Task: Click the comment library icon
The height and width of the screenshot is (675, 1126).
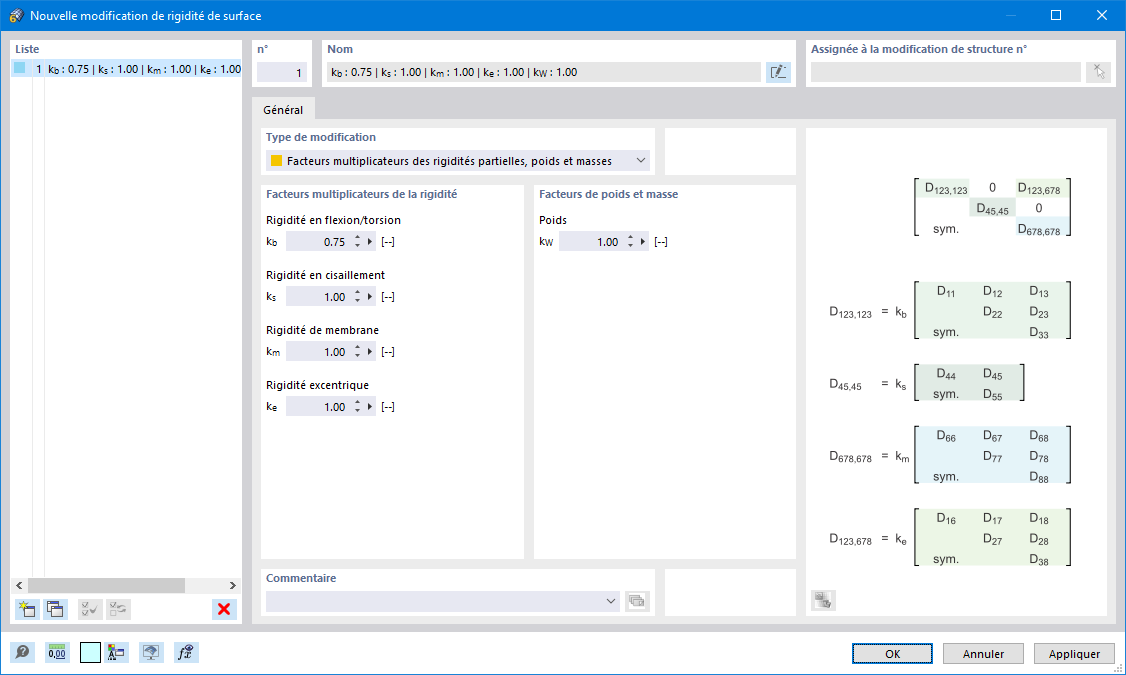Action: (x=637, y=601)
